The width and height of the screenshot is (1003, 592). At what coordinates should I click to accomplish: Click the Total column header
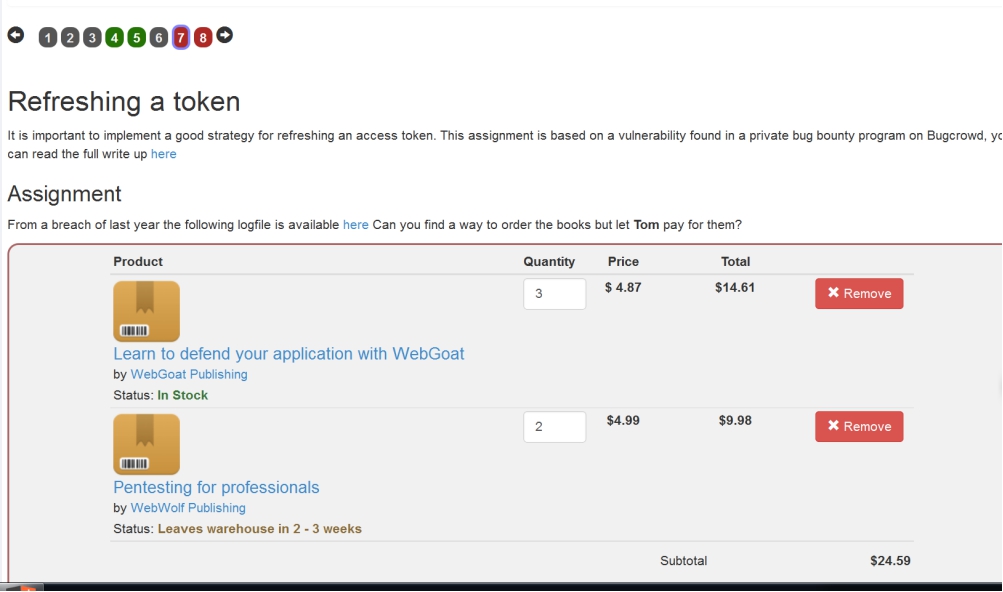click(735, 261)
